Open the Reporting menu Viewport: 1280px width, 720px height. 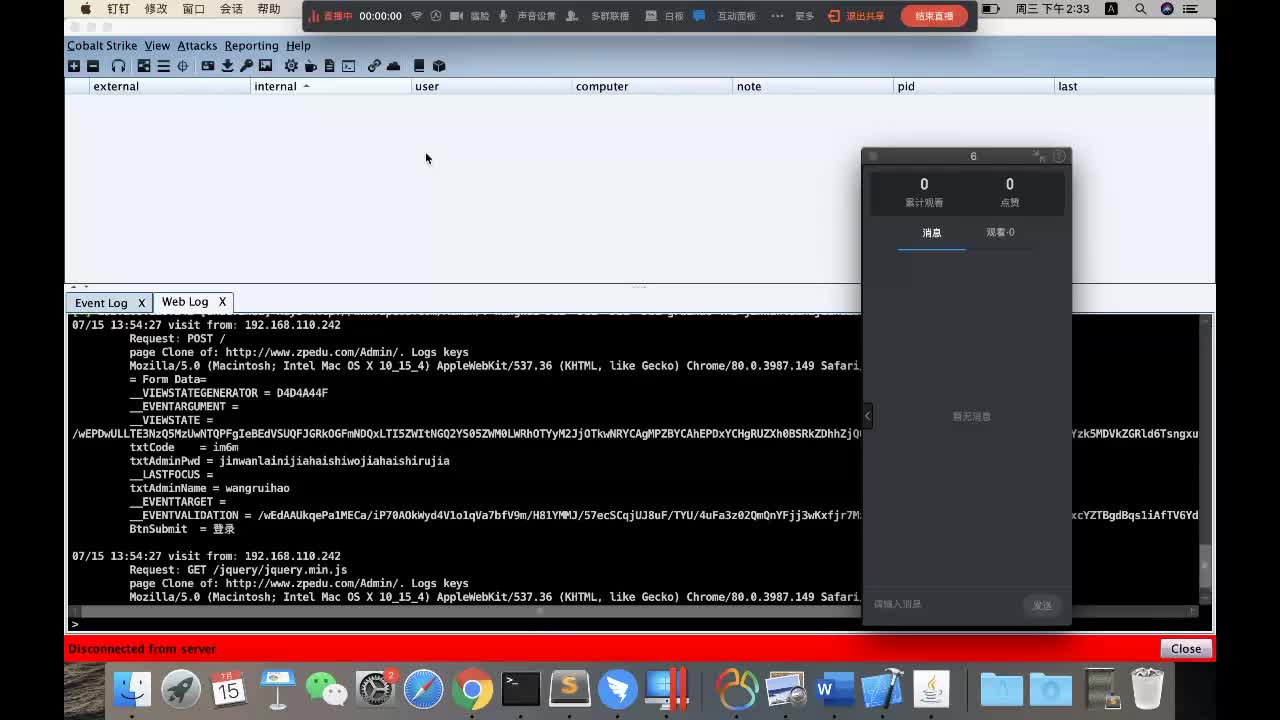(251, 45)
